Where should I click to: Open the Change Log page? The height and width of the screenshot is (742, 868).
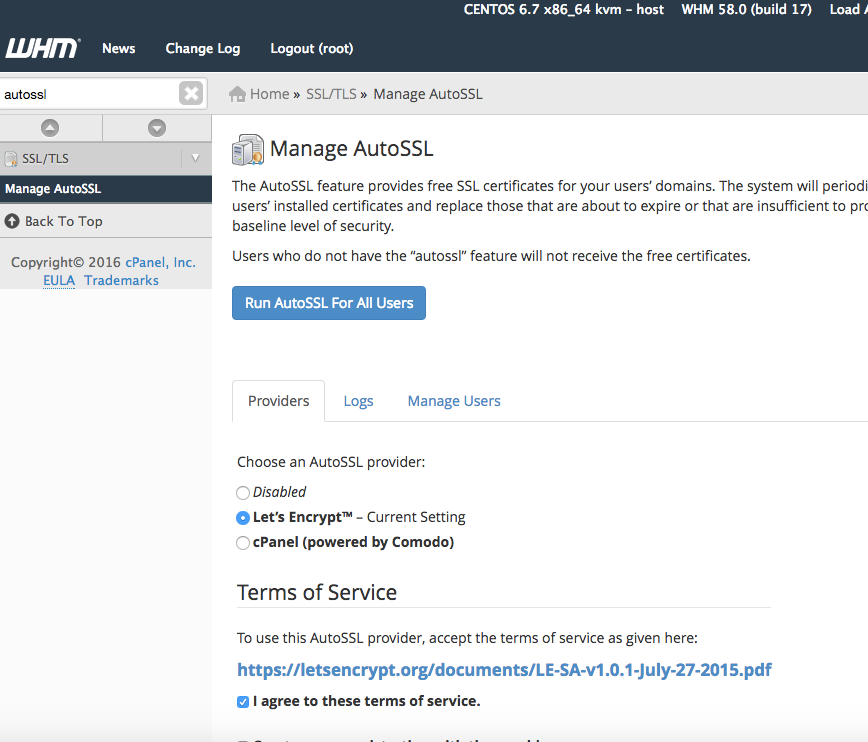pyautogui.click(x=203, y=49)
